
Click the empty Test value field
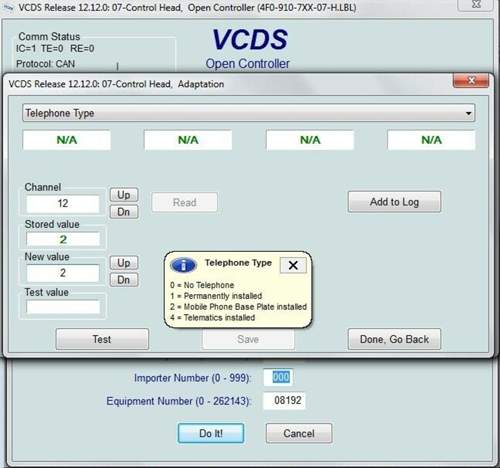coord(63,307)
